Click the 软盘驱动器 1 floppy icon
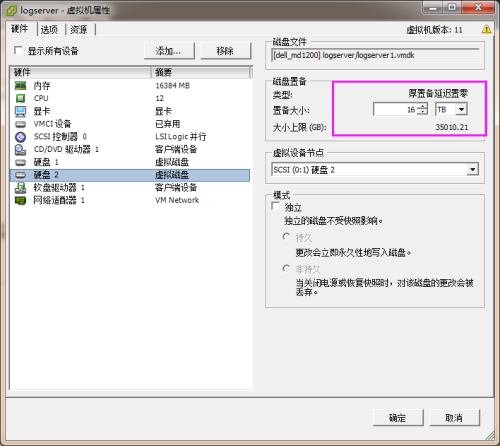The image size is (500, 446). point(20,188)
